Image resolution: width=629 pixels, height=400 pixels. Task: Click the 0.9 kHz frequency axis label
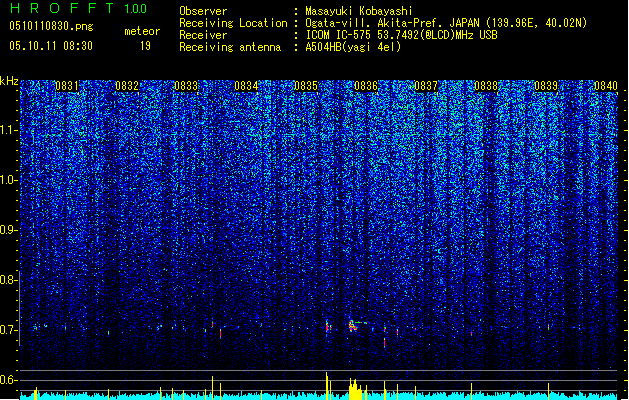tap(8, 230)
